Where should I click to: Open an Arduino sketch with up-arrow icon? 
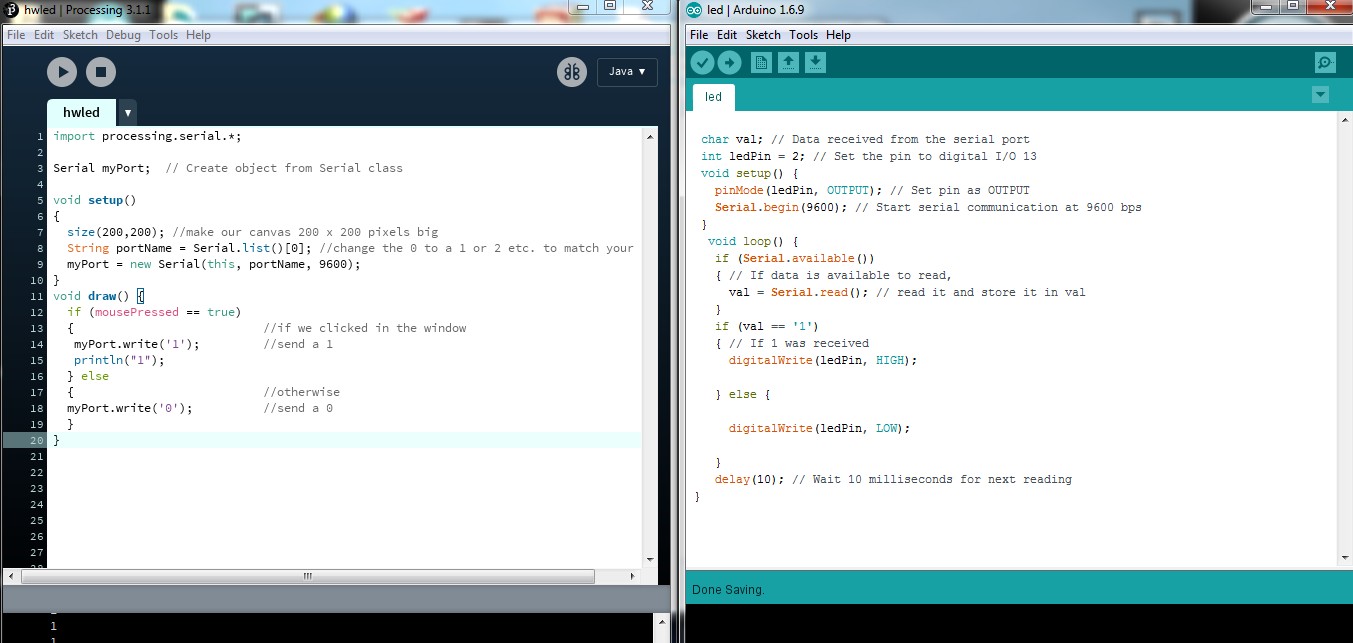788,63
